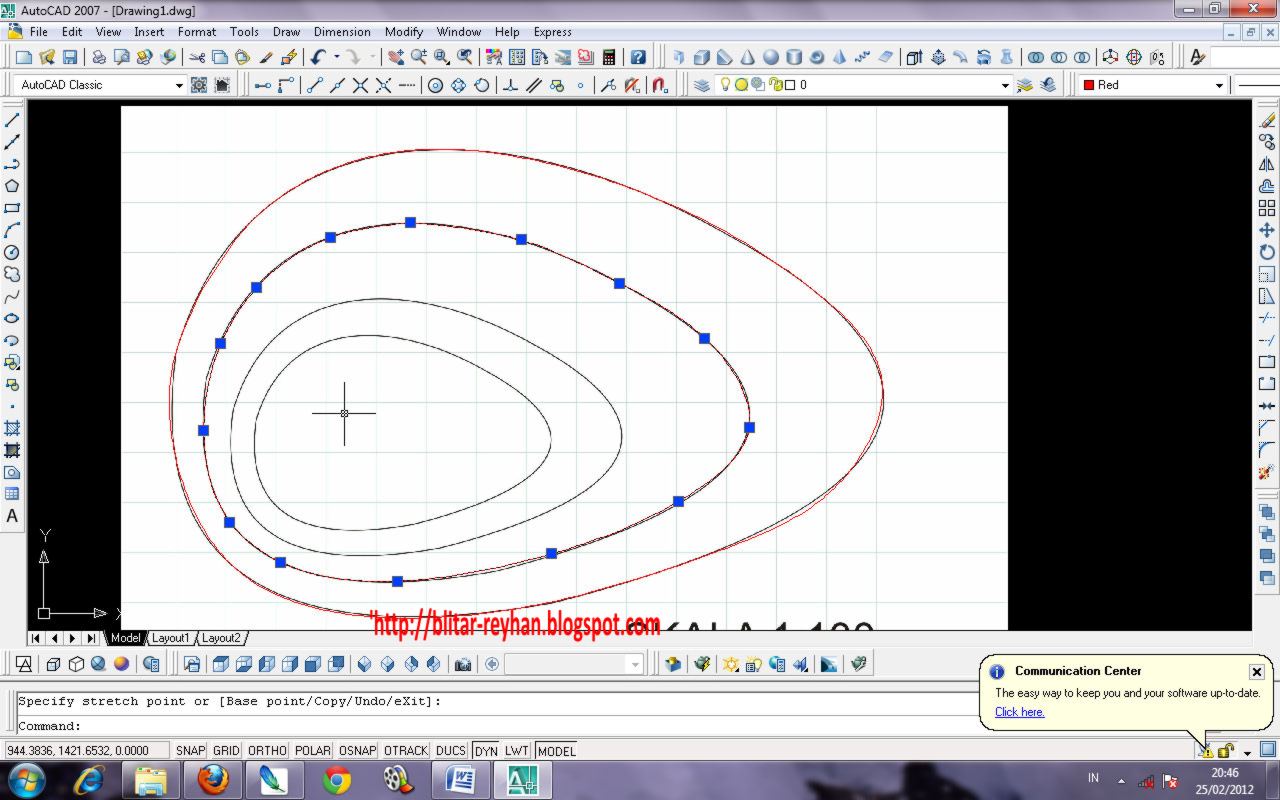Expand the layer list dropdown
The width and height of the screenshot is (1280, 800).
pos(1005,86)
